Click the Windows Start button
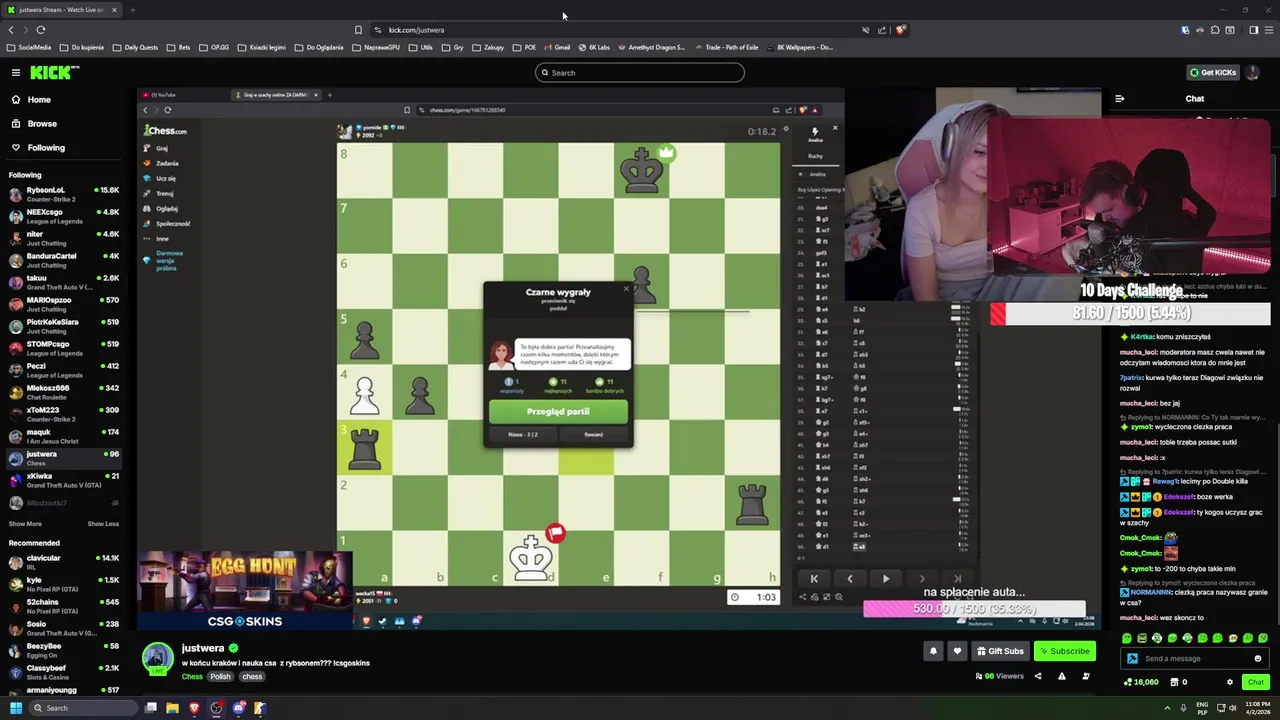This screenshot has height=720, width=1280. point(15,708)
